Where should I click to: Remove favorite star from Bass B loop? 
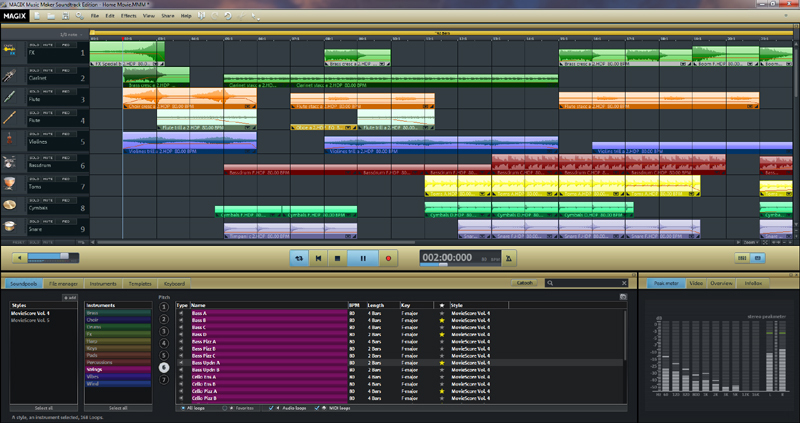click(x=442, y=320)
